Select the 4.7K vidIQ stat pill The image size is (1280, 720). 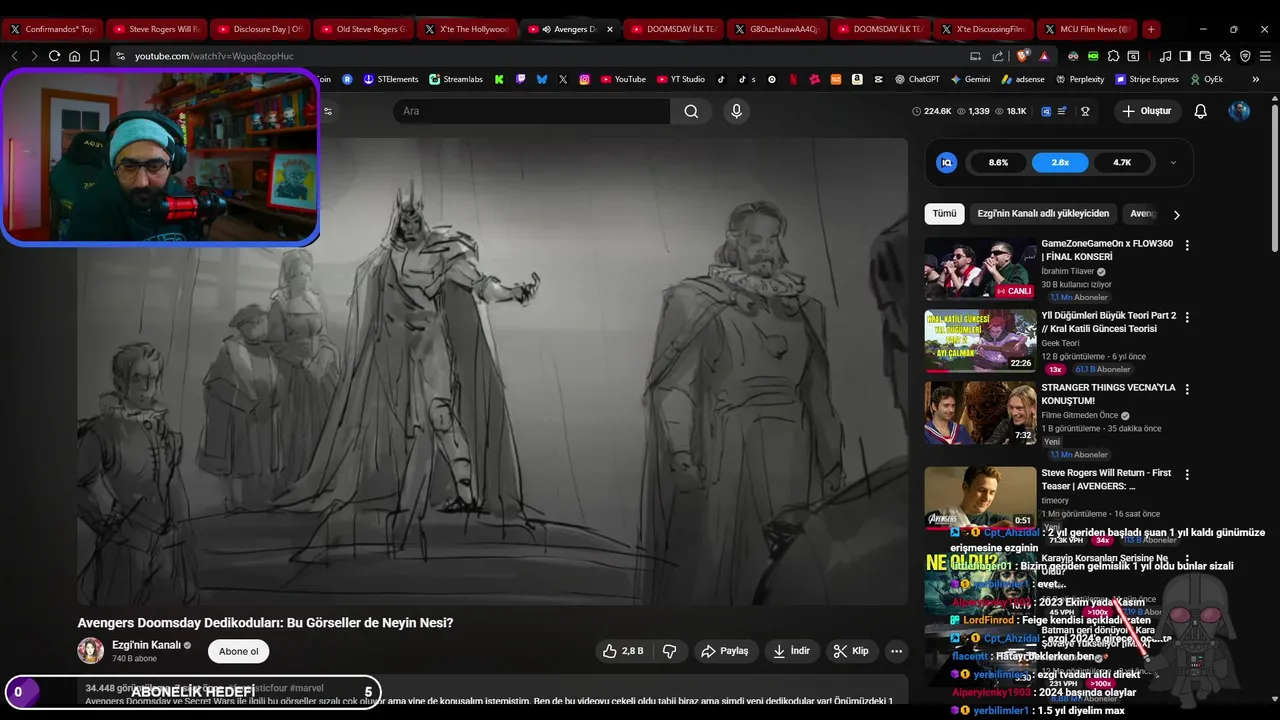[1122, 162]
